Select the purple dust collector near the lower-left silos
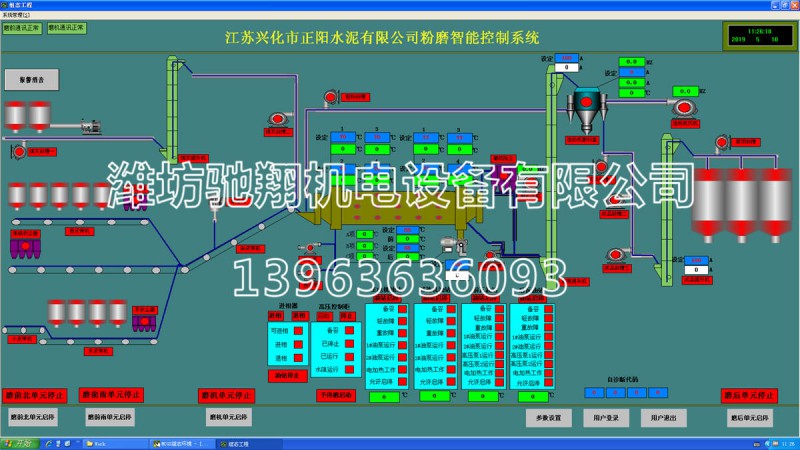This screenshot has height=450, width=800. click(144, 323)
